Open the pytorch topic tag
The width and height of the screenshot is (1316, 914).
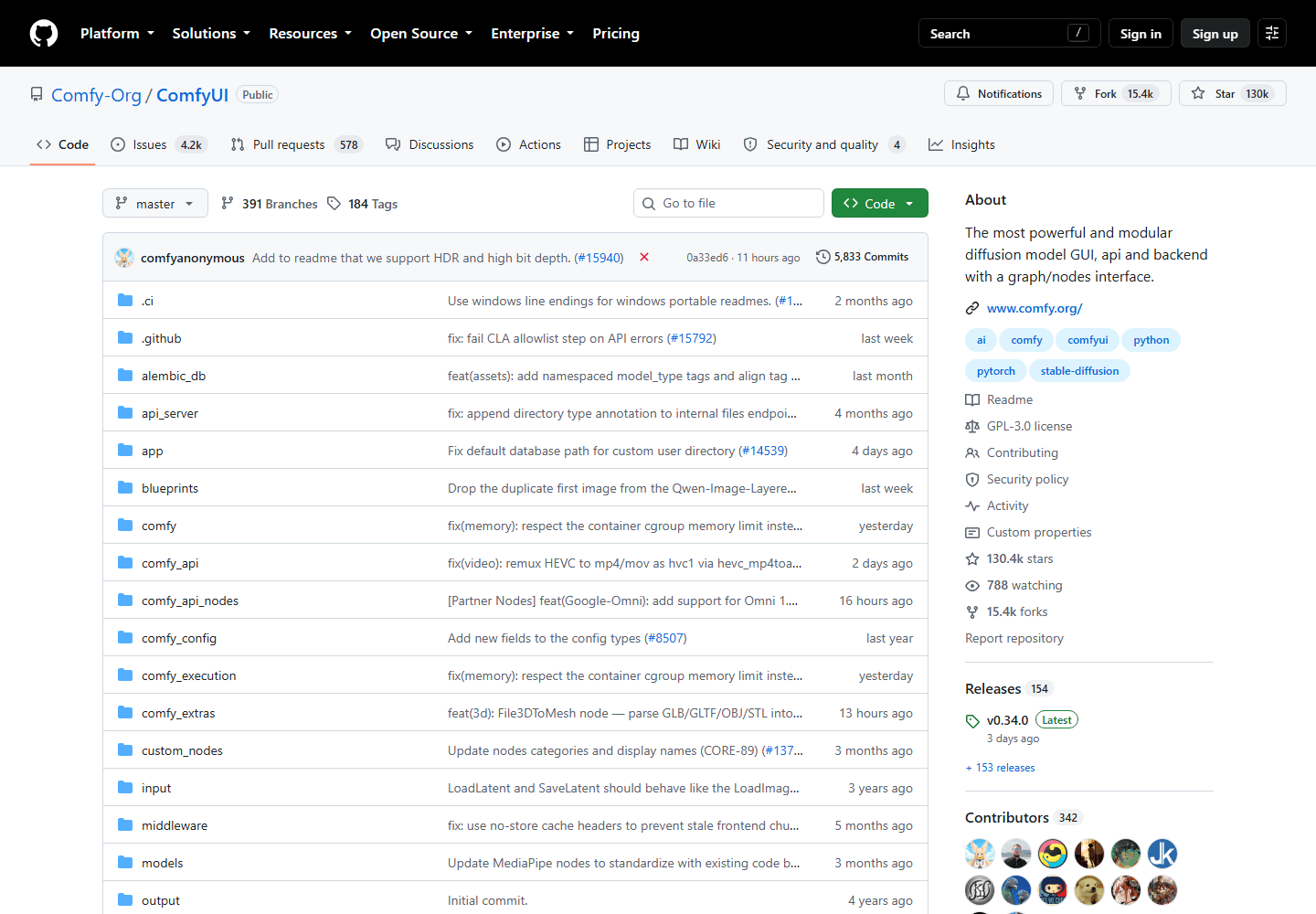[995, 370]
